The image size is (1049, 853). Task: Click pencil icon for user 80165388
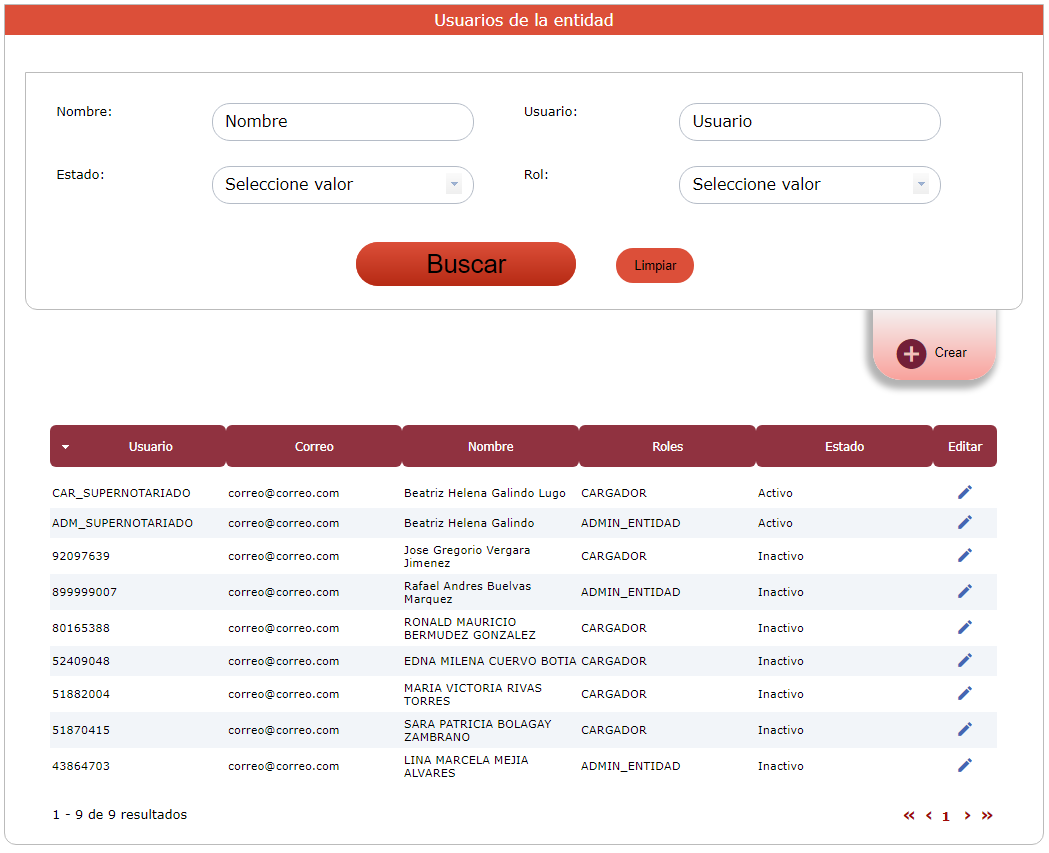point(964,627)
